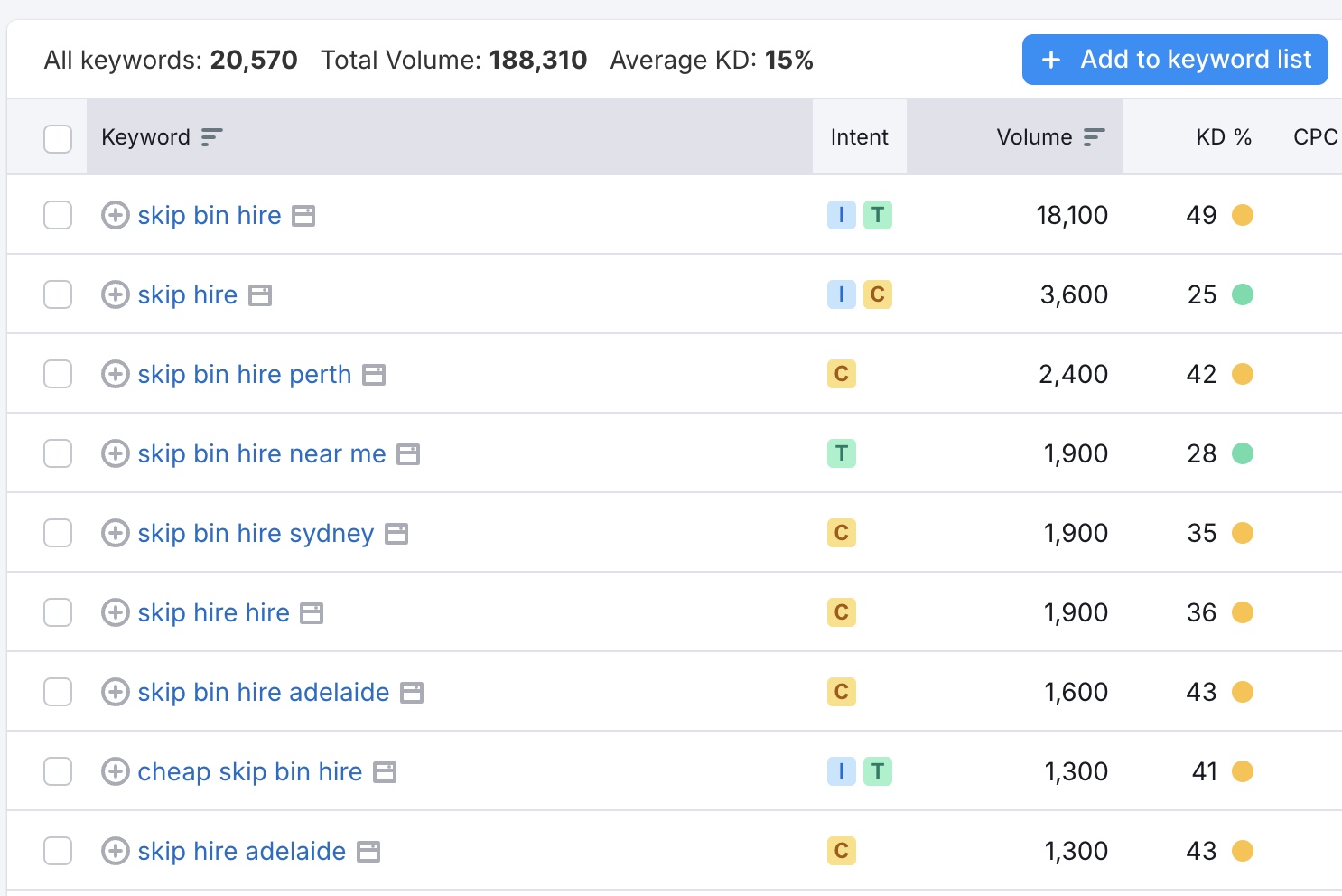Select the keyword link cheap skip bin hire
The height and width of the screenshot is (896, 1342).
[248, 771]
